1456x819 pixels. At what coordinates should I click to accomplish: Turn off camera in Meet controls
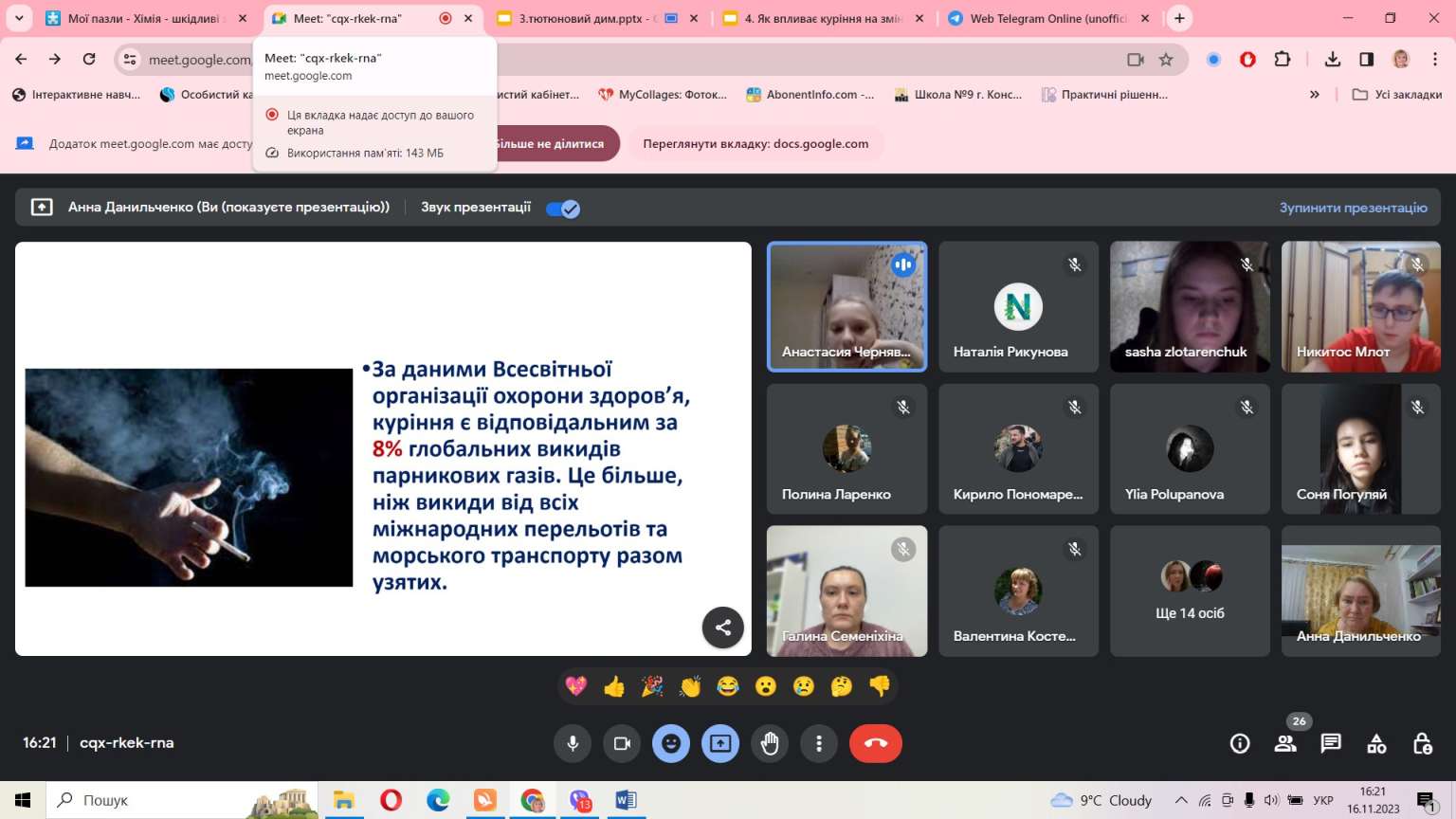[622, 743]
